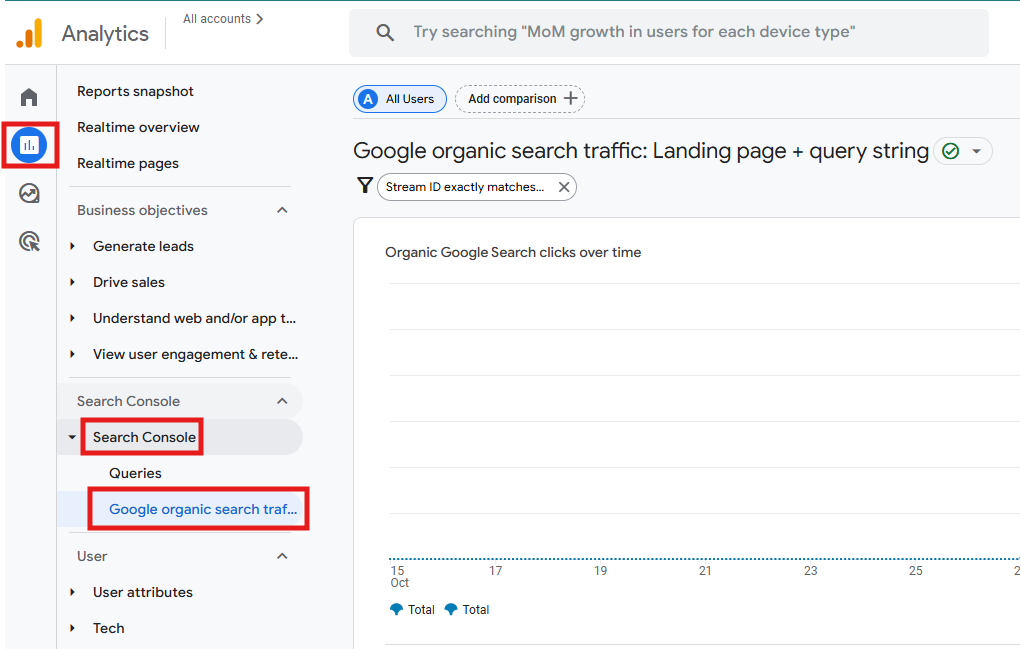Open the Home icon in the left rail

coord(29,98)
